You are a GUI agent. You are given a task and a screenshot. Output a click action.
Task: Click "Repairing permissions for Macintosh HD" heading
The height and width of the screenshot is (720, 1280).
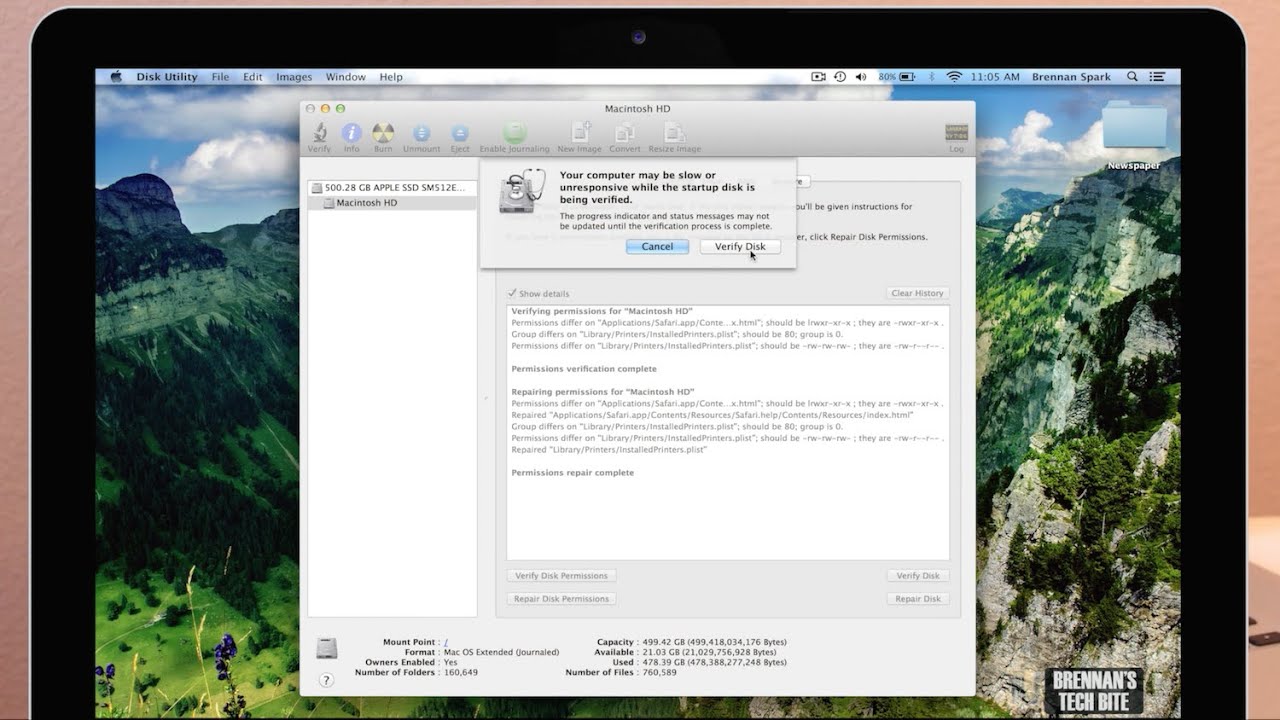(x=602, y=392)
